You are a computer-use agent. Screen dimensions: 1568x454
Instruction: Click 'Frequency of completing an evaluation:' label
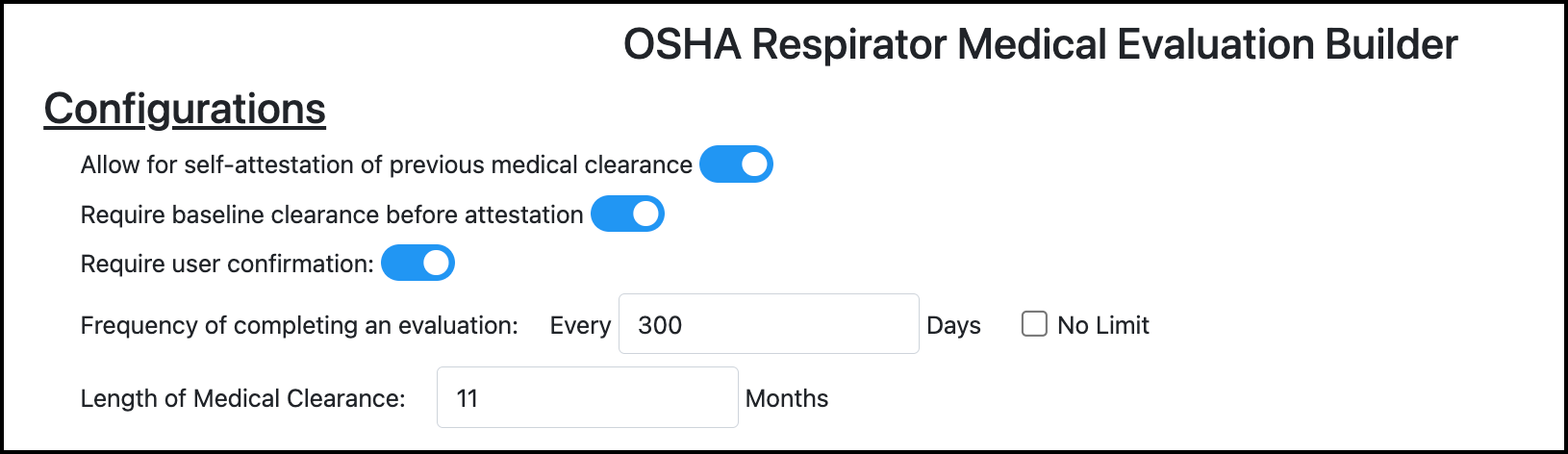tap(299, 326)
